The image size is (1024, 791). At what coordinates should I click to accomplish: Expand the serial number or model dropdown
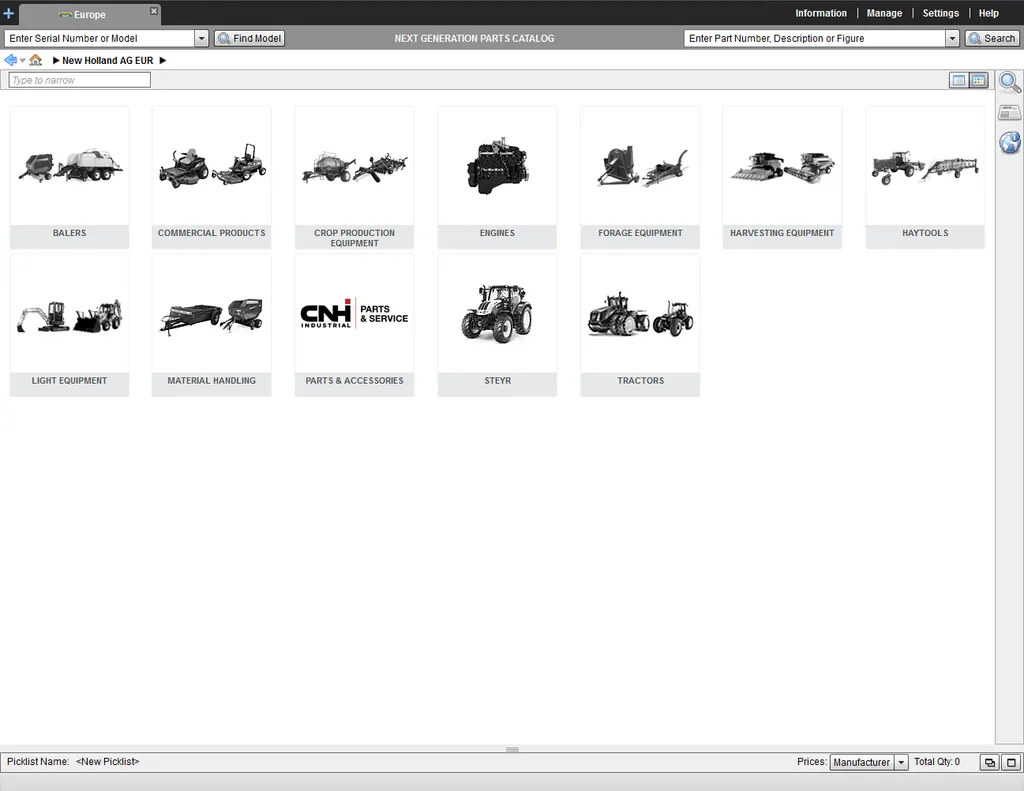coord(201,39)
